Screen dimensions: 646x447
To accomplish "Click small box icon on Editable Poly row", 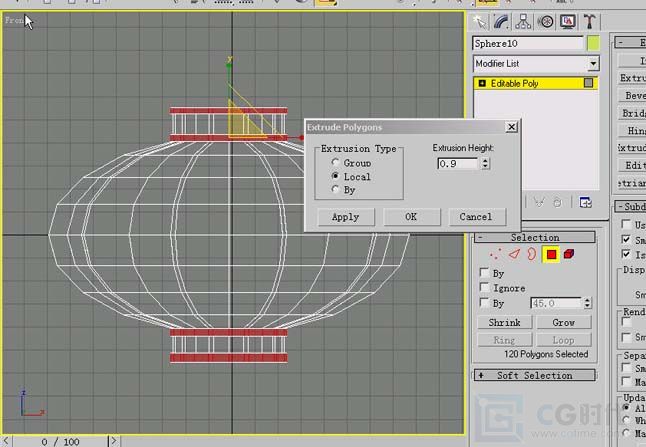I will (588, 83).
